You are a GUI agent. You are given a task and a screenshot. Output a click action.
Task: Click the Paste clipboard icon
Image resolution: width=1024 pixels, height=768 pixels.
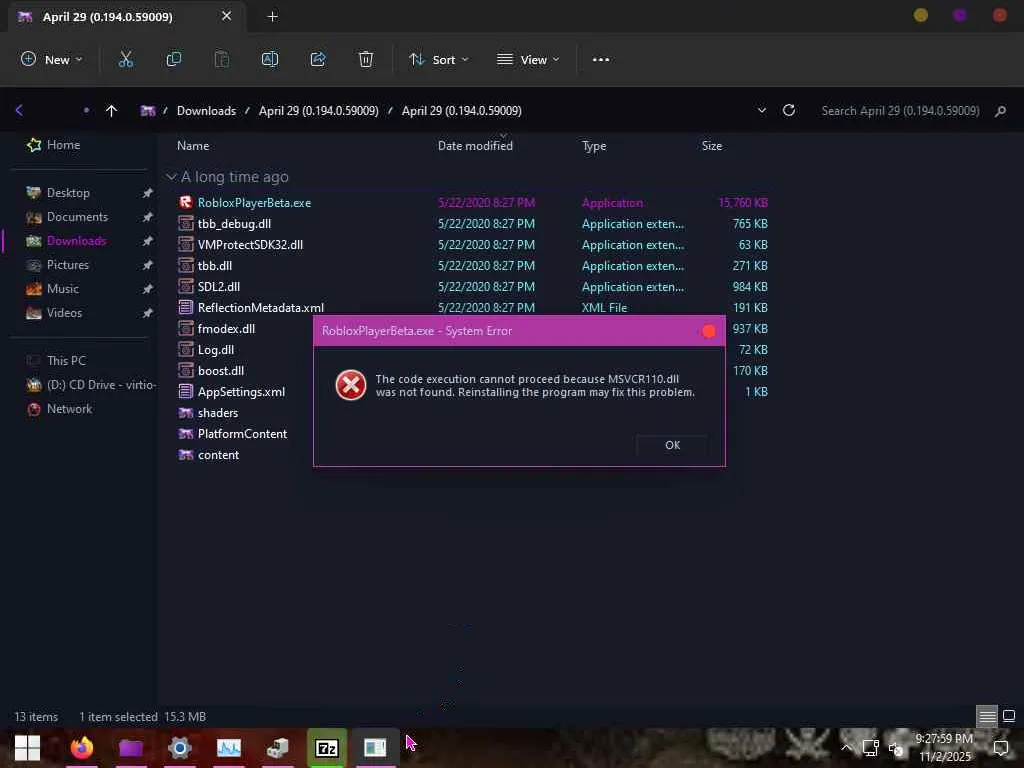(x=222, y=59)
